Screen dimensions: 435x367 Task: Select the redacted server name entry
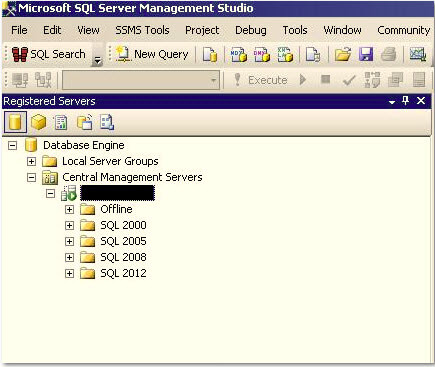pyautogui.click(x=117, y=193)
